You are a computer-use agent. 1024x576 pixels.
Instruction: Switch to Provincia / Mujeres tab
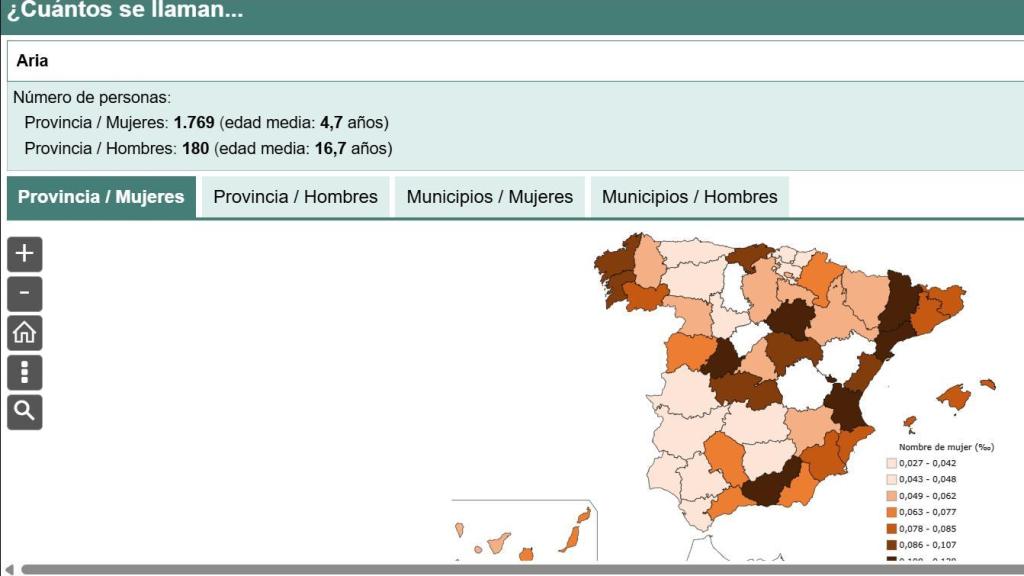tap(101, 197)
